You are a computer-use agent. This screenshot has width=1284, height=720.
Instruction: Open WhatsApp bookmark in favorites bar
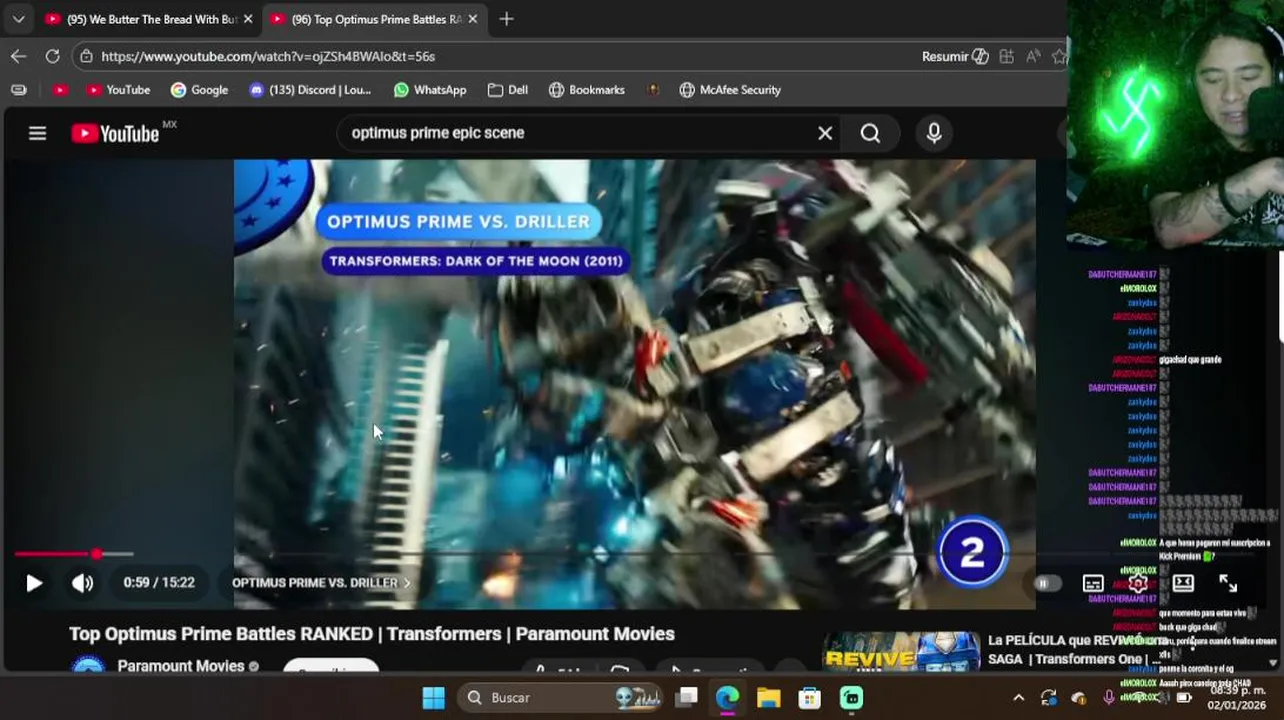click(x=430, y=90)
